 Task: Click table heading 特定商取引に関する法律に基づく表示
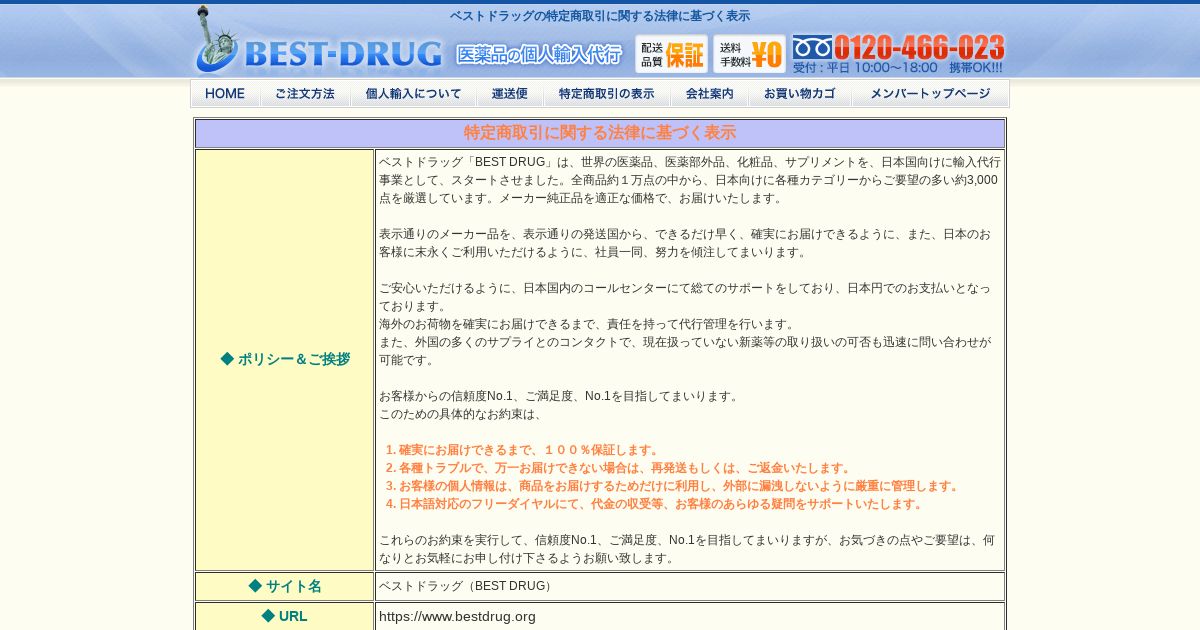[x=600, y=133]
